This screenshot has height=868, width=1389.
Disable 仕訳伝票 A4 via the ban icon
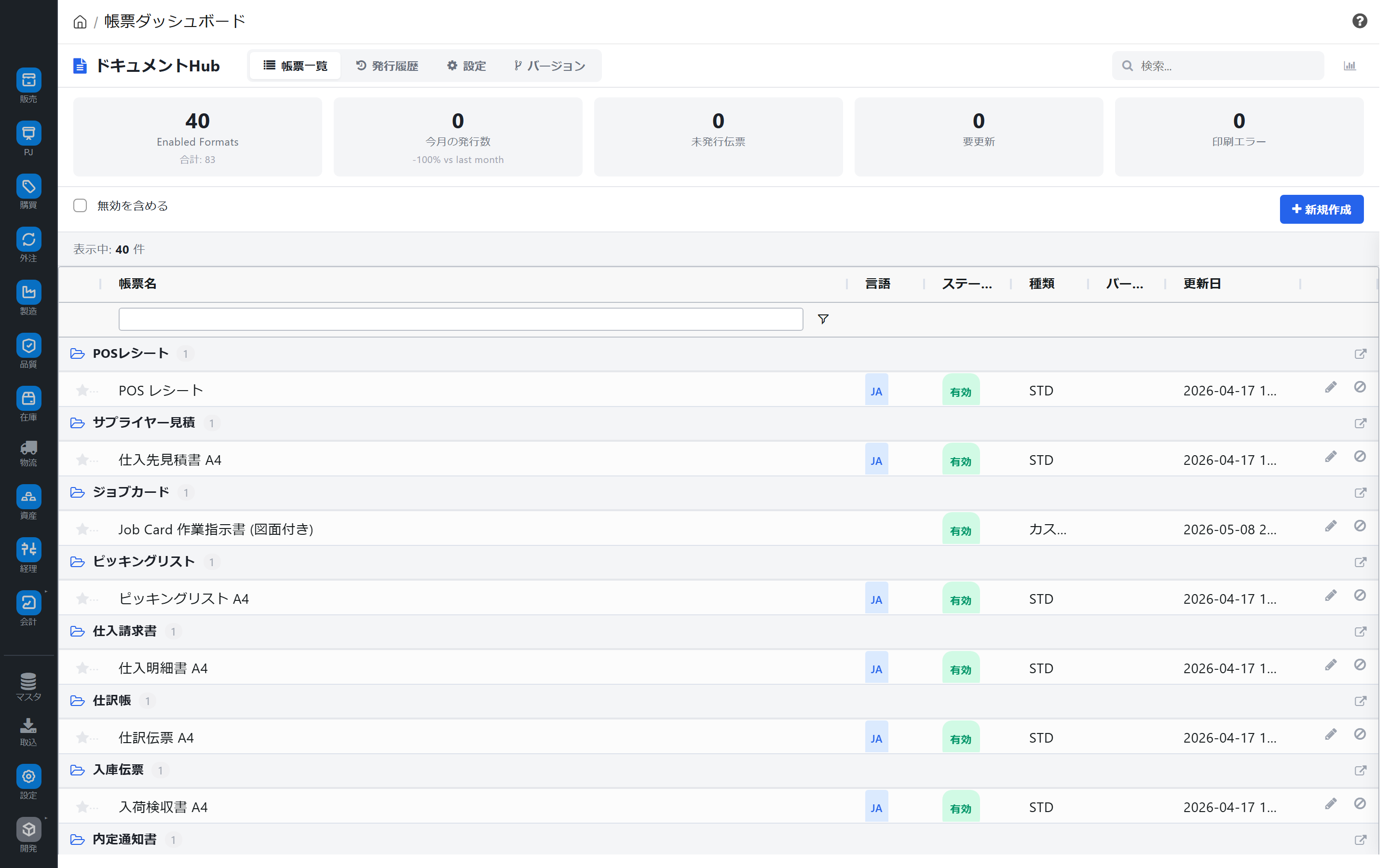tap(1359, 735)
